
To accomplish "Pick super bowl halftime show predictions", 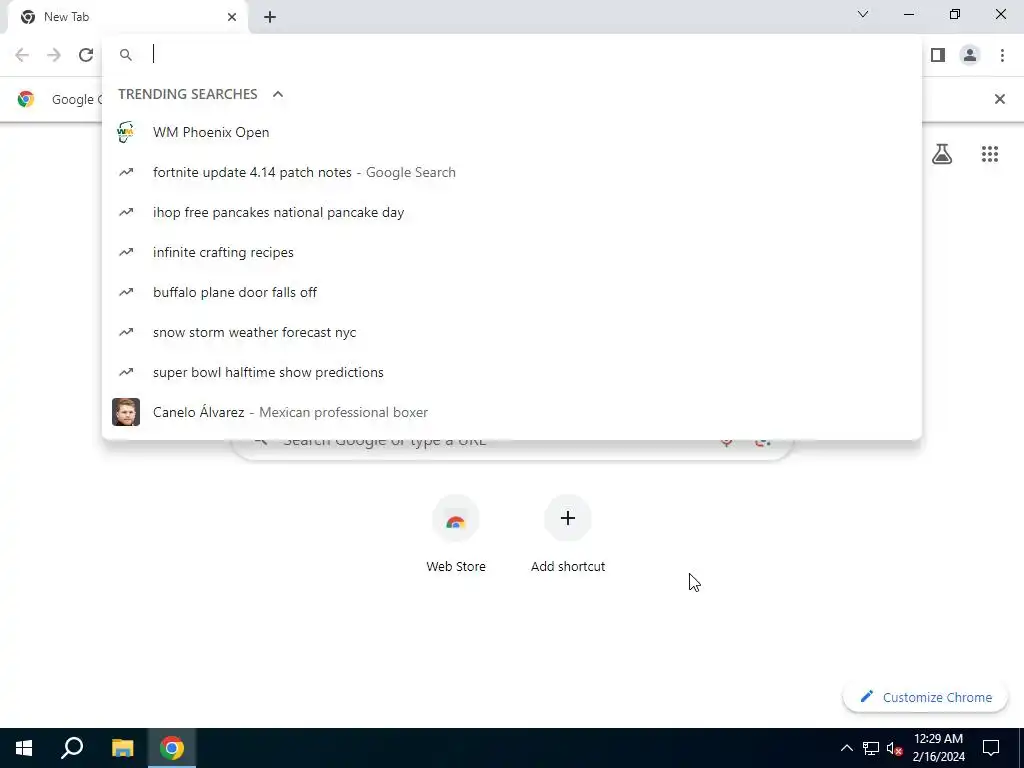I will [512, 372].
